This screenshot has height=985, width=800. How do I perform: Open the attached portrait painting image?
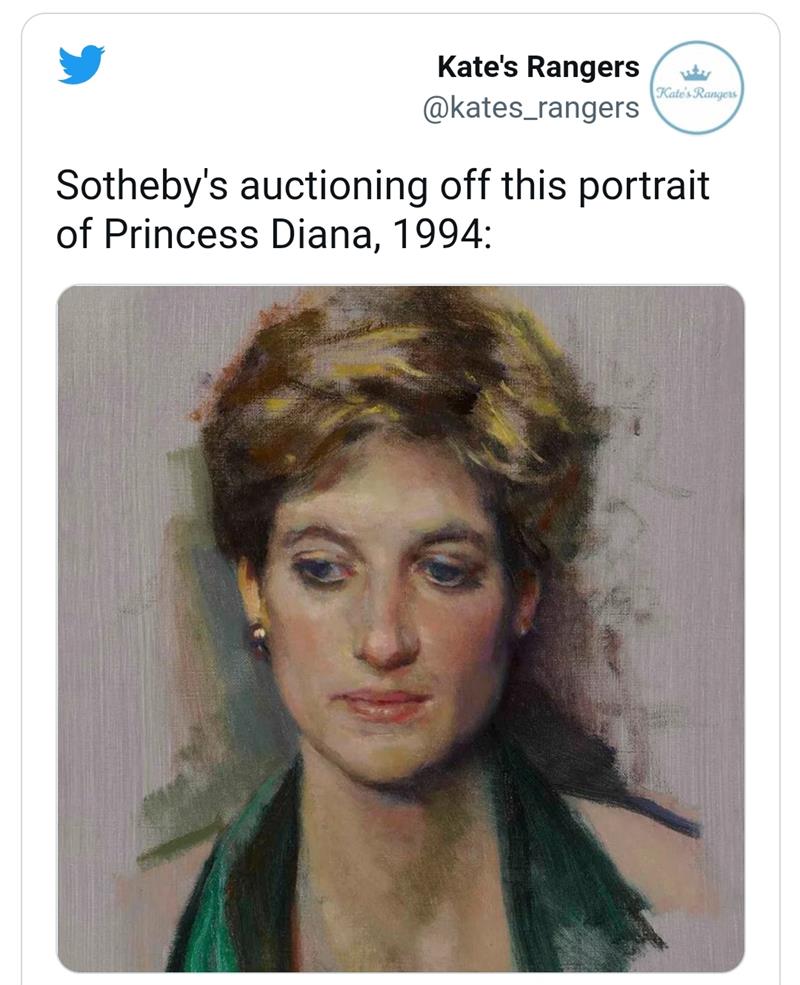[401, 629]
